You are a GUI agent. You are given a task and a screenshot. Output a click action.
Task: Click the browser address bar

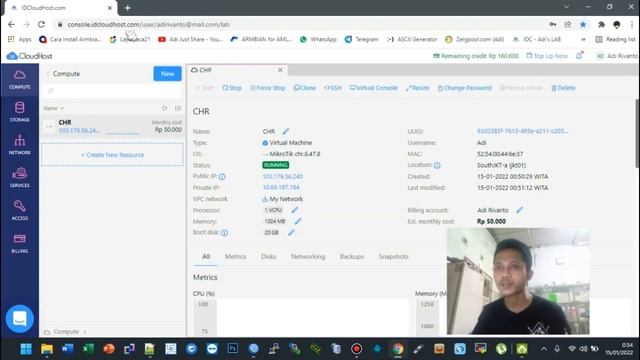(x=302, y=24)
